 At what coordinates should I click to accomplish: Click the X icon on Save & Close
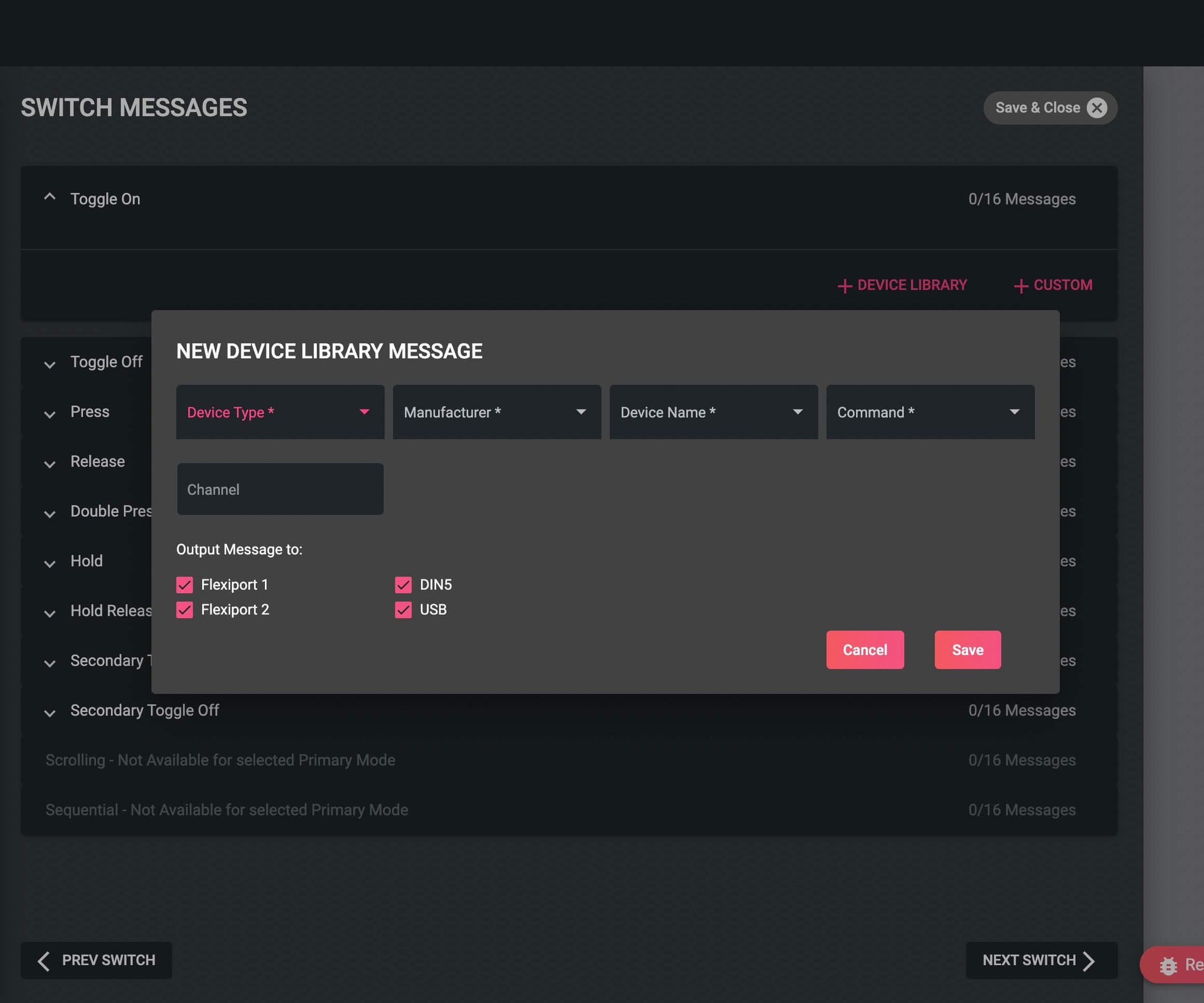pos(1096,108)
